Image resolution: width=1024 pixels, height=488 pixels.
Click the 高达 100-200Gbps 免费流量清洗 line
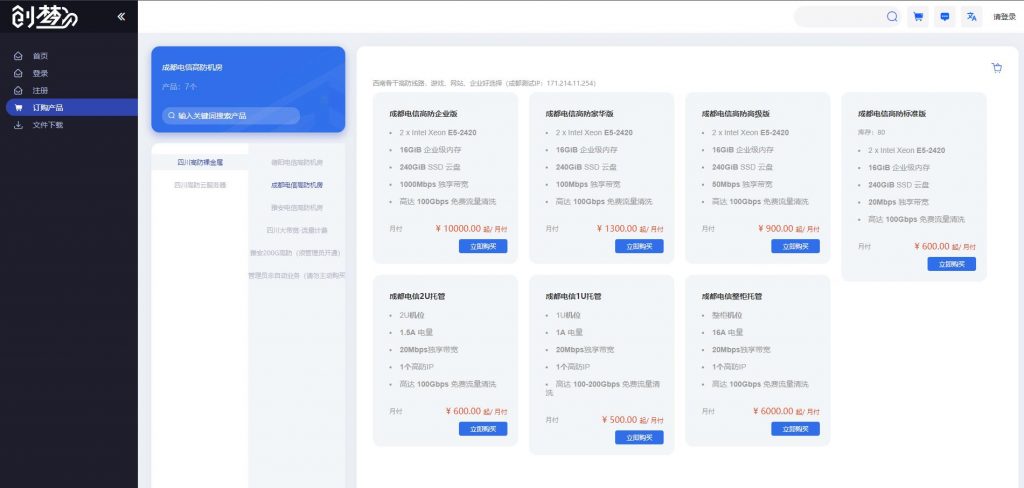click(x=603, y=388)
